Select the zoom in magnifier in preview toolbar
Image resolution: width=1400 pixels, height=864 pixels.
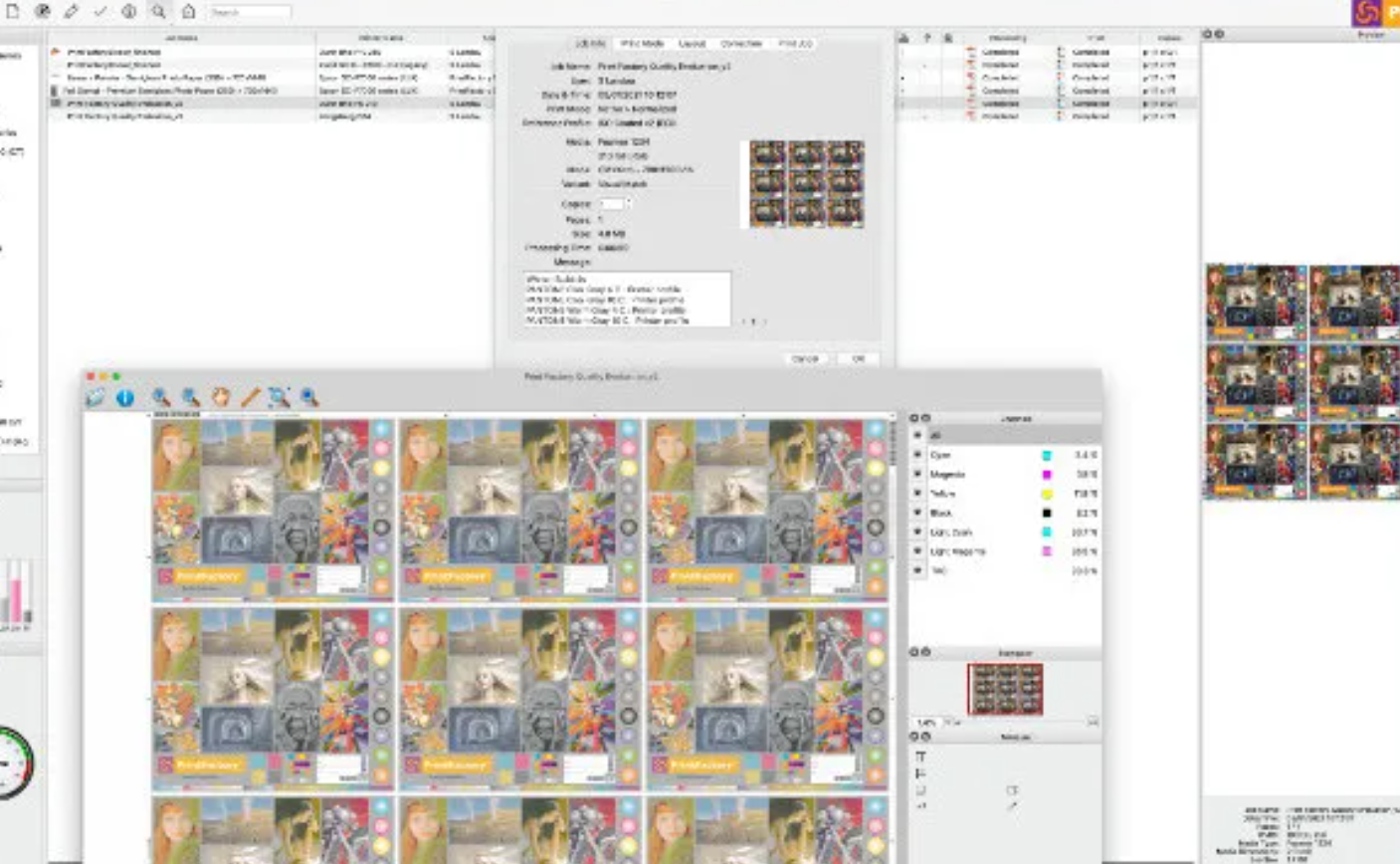161,397
